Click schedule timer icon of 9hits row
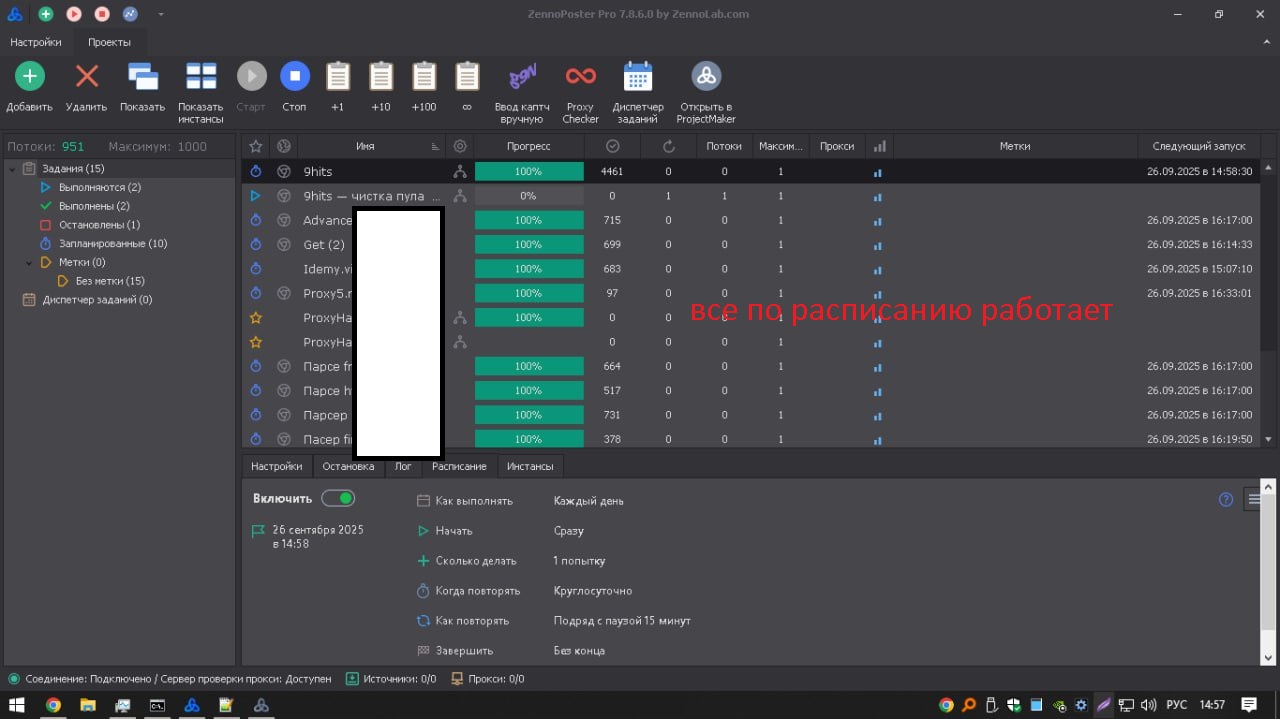Image resolution: width=1280 pixels, height=719 pixels. coord(256,172)
